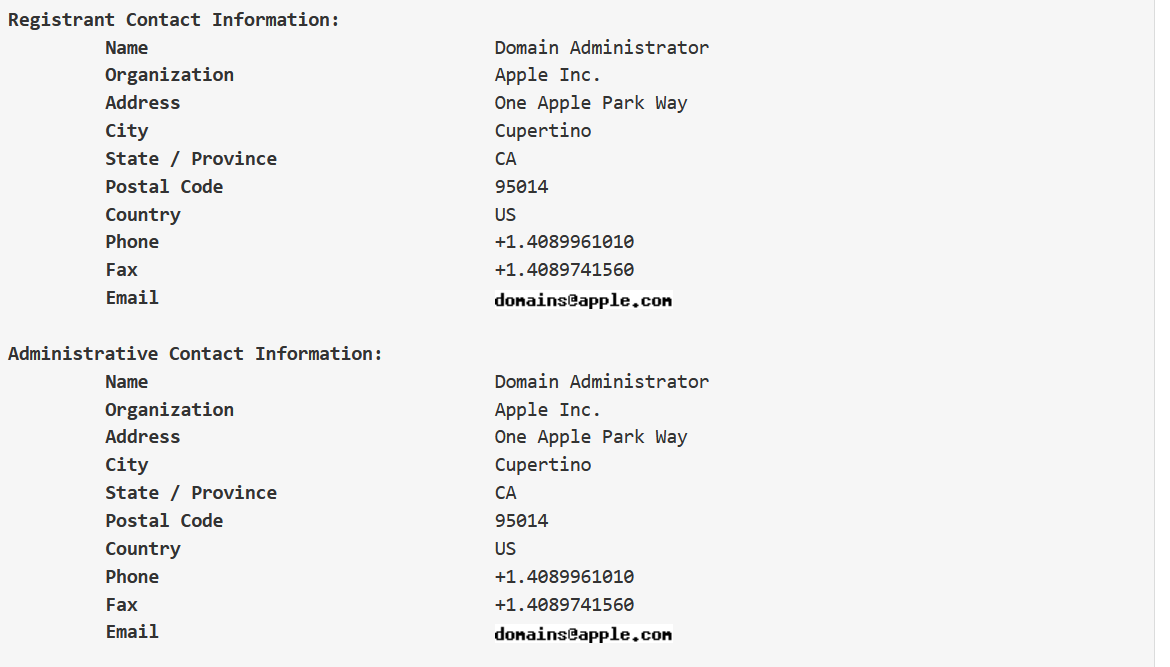The width and height of the screenshot is (1170, 667).
Task: Click the 'Country' label under Registrant Contact
Action: pos(143,215)
